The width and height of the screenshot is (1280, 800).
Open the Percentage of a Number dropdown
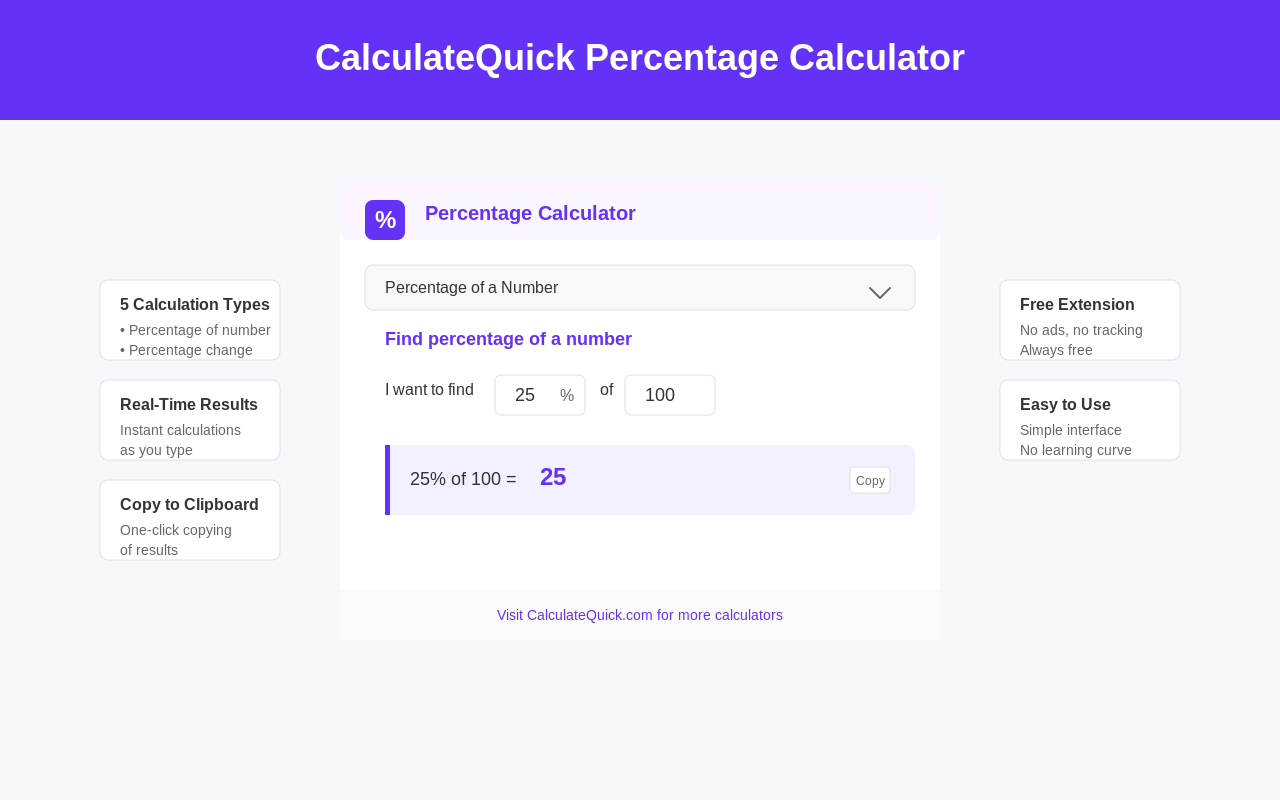pyautogui.click(x=640, y=288)
